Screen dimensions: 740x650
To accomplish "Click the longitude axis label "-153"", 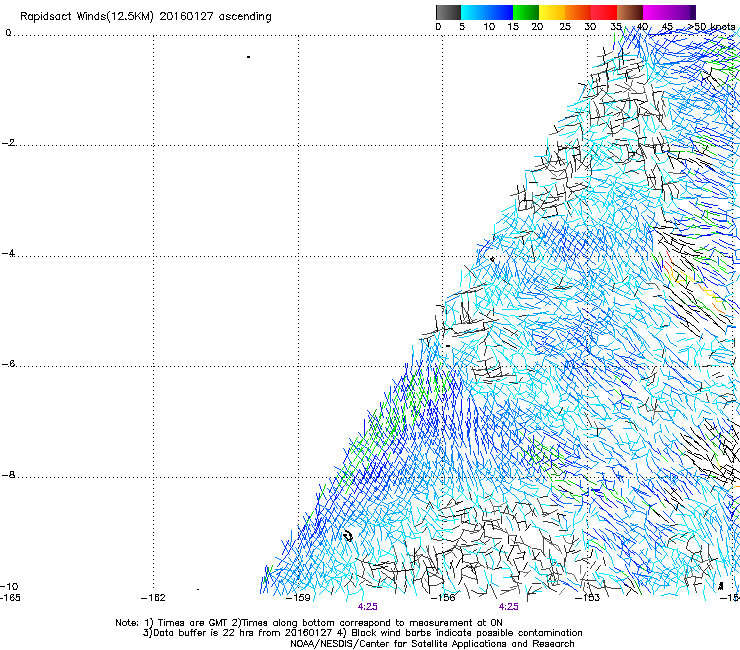I will coord(588,598).
